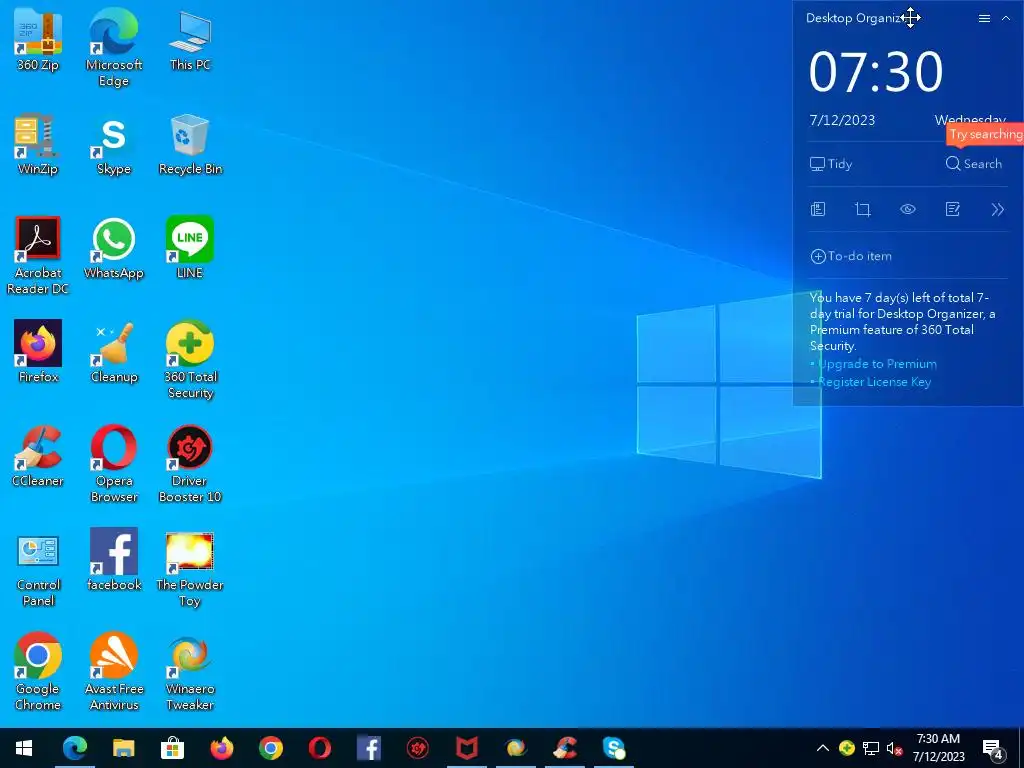Open the taskbar clock showing 7:30 AM
The width and height of the screenshot is (1024, 768).
(x=938, y=748)
